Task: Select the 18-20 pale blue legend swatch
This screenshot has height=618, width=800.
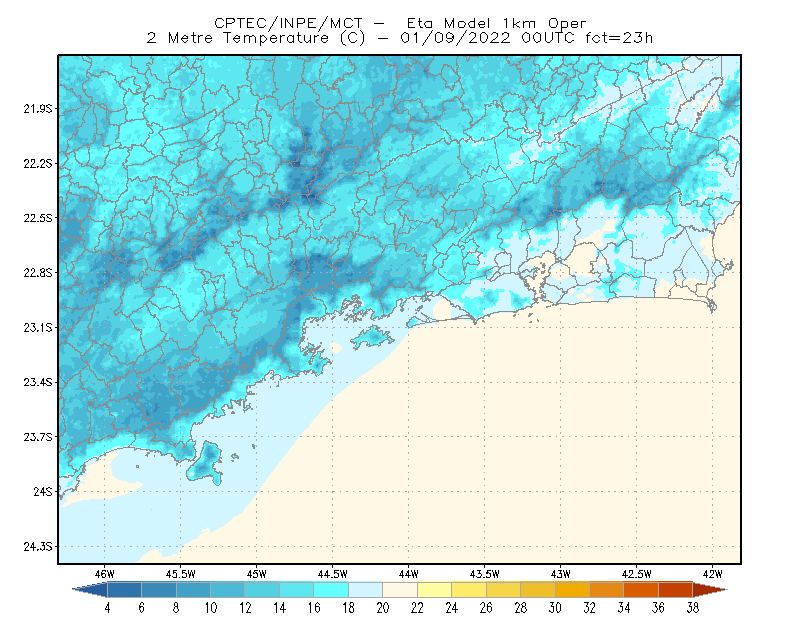Action: [365, 590]
